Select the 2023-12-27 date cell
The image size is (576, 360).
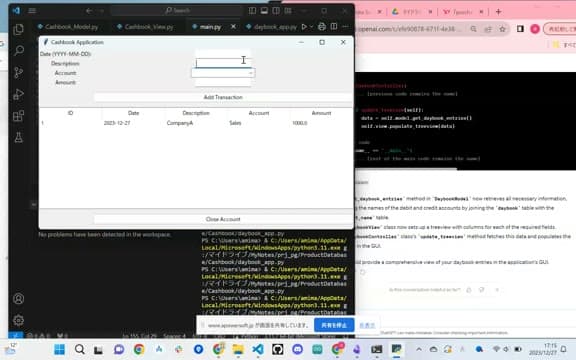coord(117,123)
